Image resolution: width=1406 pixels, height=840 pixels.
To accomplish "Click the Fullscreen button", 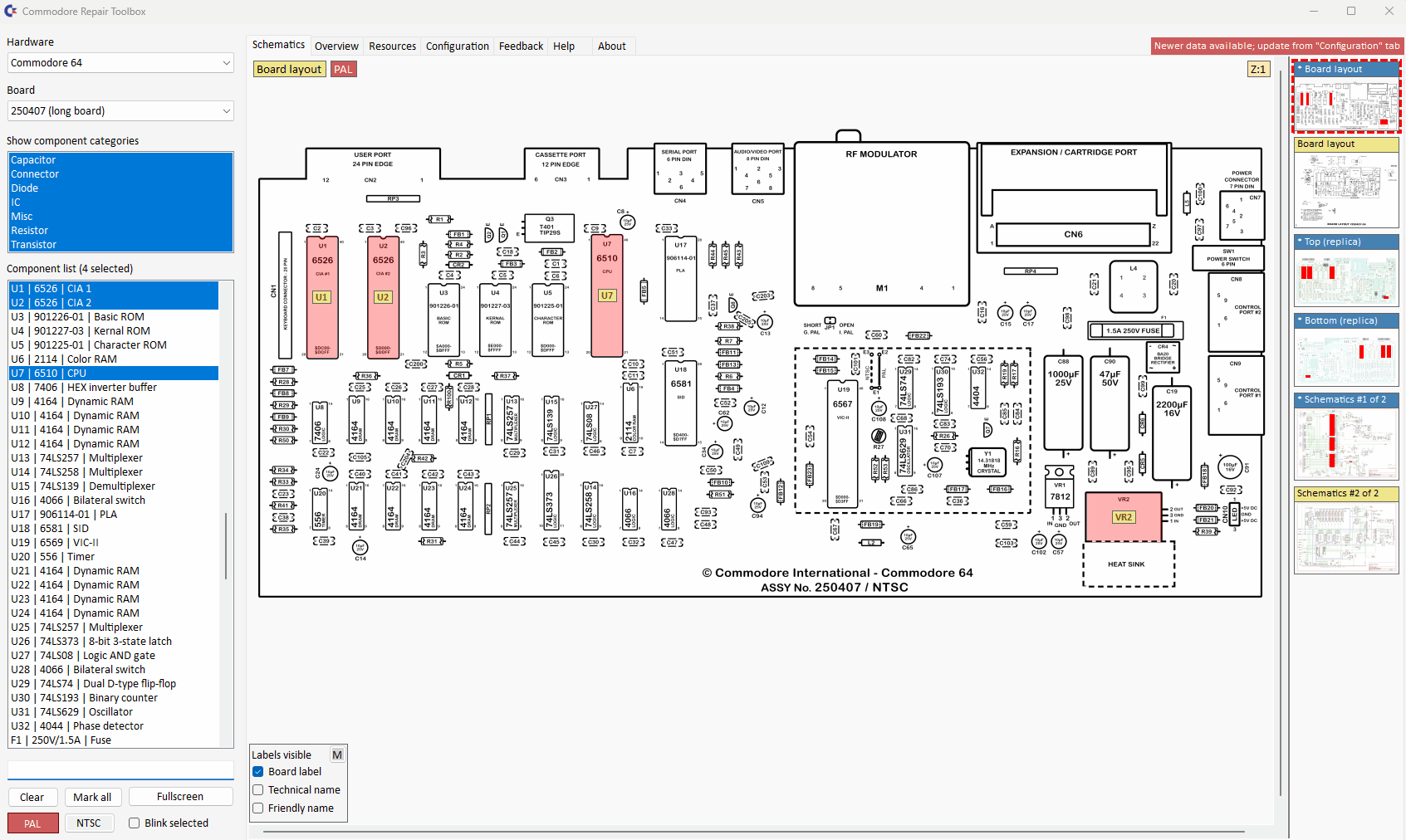I will click(180, 797).
